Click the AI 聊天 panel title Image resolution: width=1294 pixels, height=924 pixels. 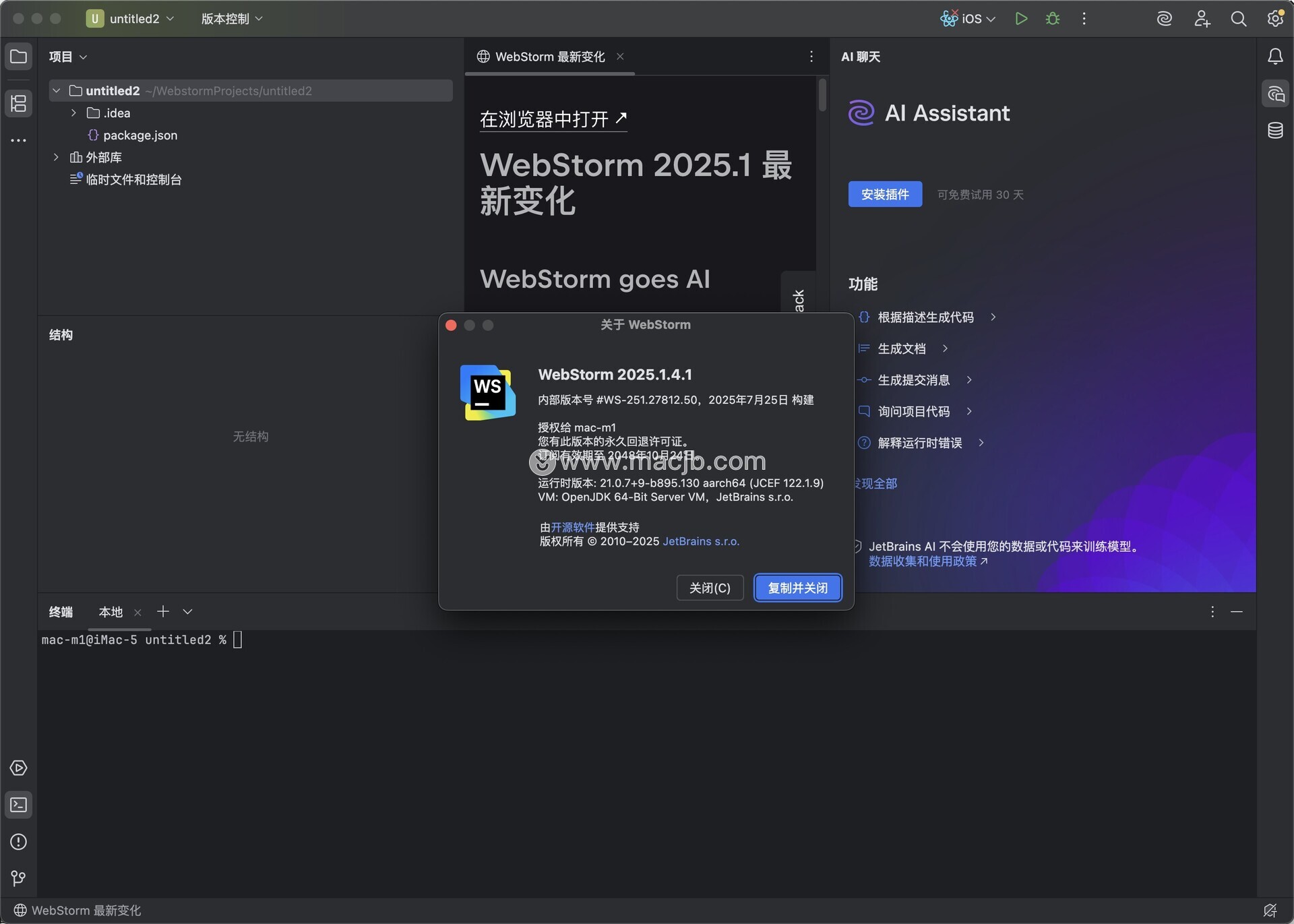861,57
